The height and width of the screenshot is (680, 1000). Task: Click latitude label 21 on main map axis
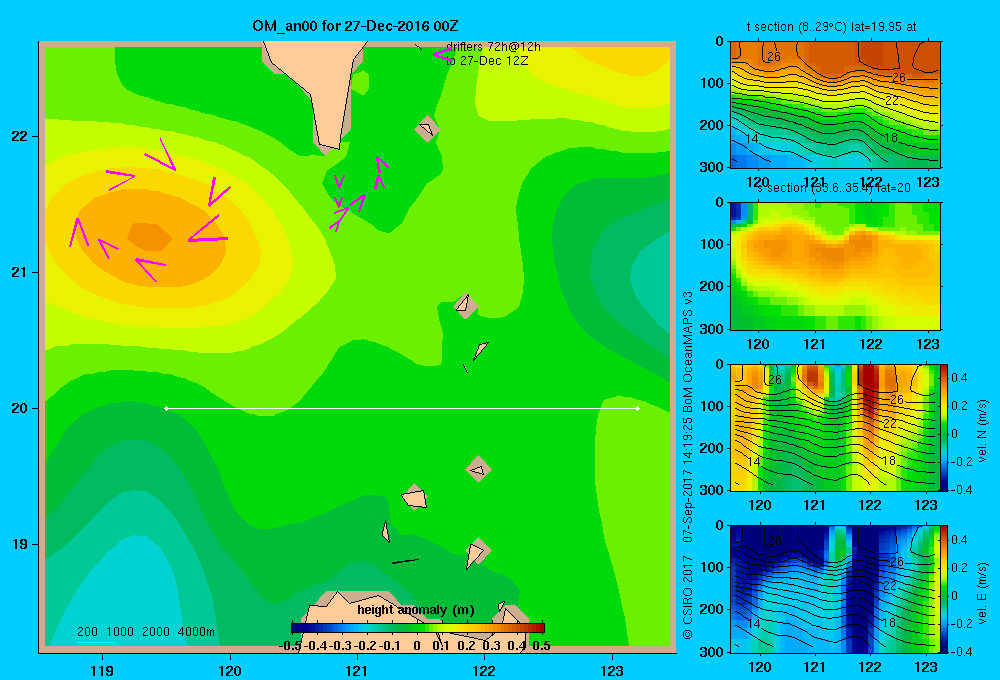[20, 272]
